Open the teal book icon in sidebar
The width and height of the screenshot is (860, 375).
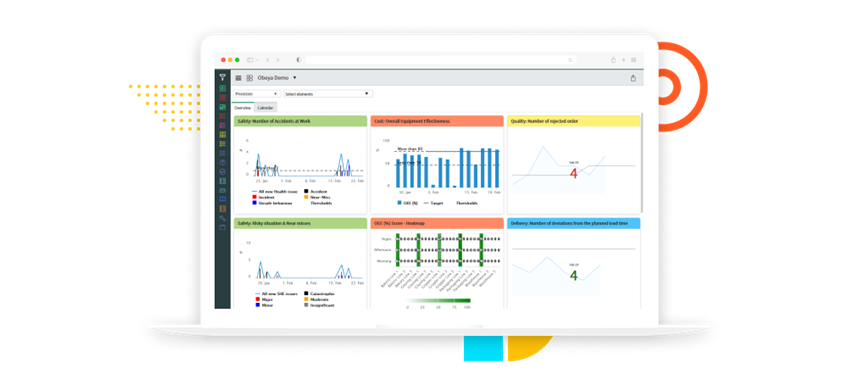(x=223, y=181)
